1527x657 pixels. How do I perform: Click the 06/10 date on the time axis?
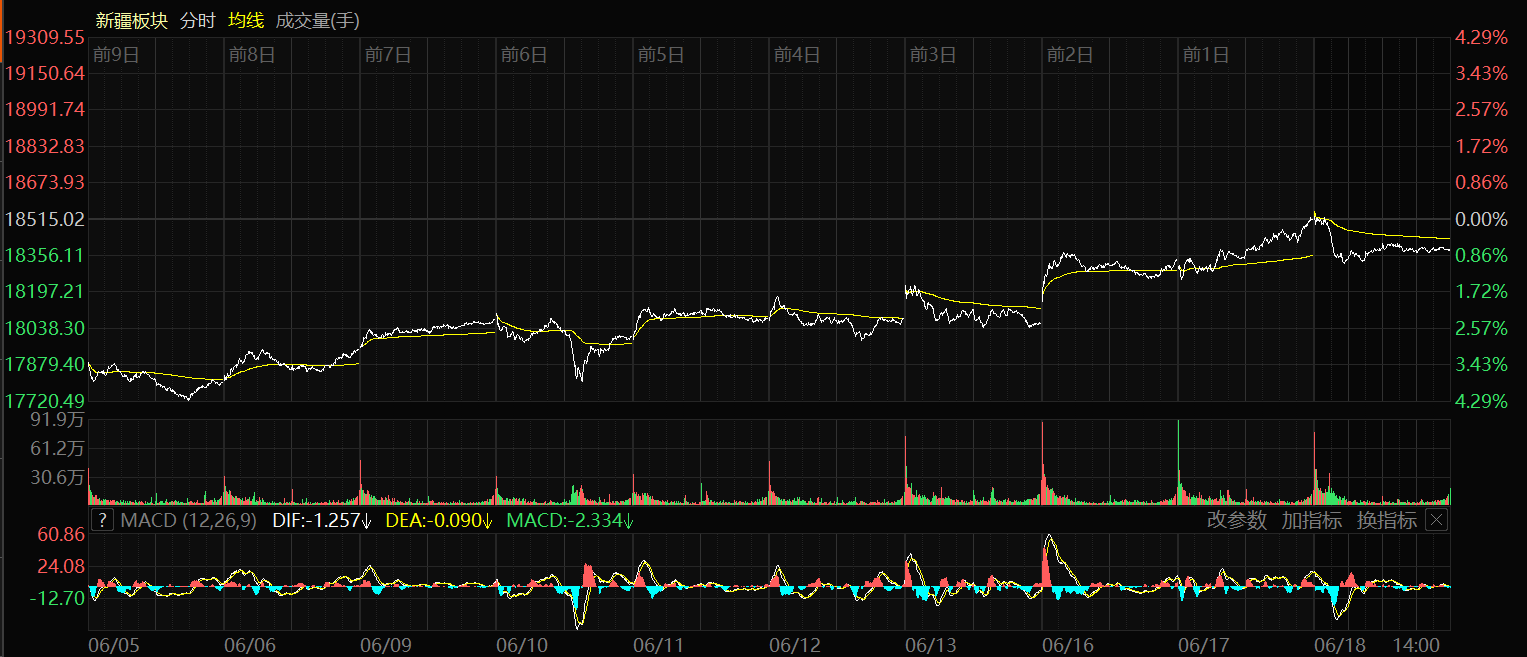click(521, 645)
